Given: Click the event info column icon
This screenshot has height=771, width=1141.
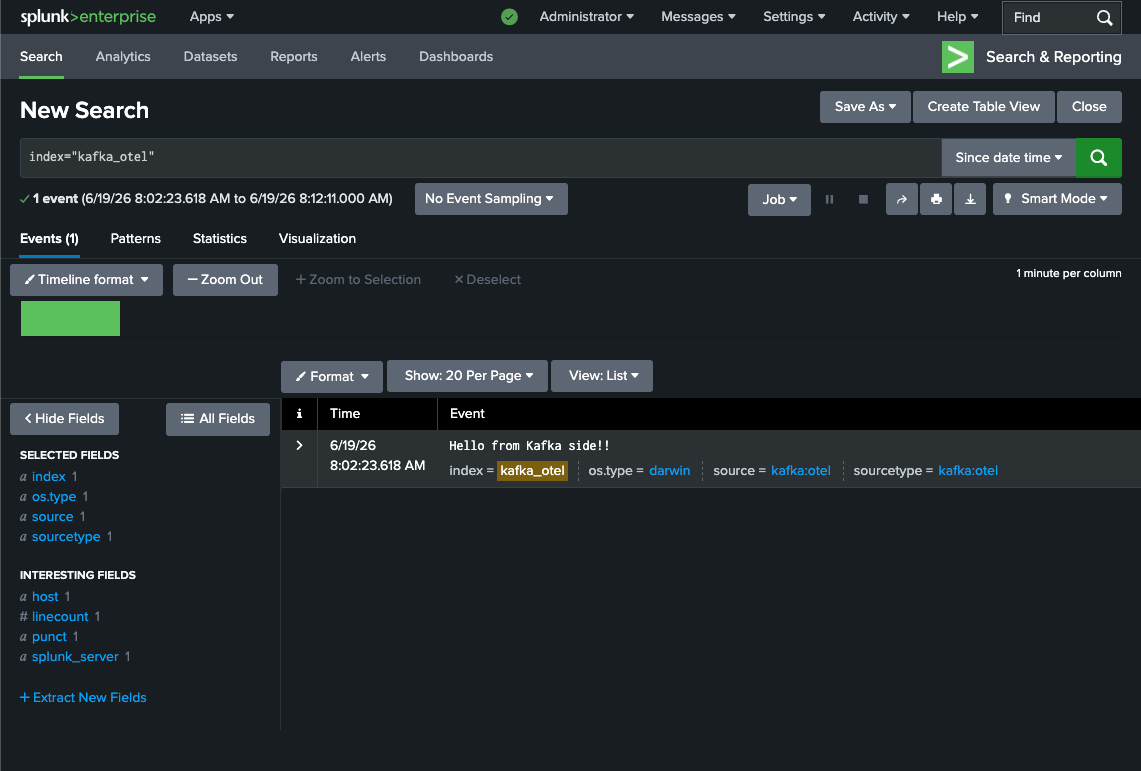Looking at the screenshot, I should pyautogui.click(x=299, y=413).
